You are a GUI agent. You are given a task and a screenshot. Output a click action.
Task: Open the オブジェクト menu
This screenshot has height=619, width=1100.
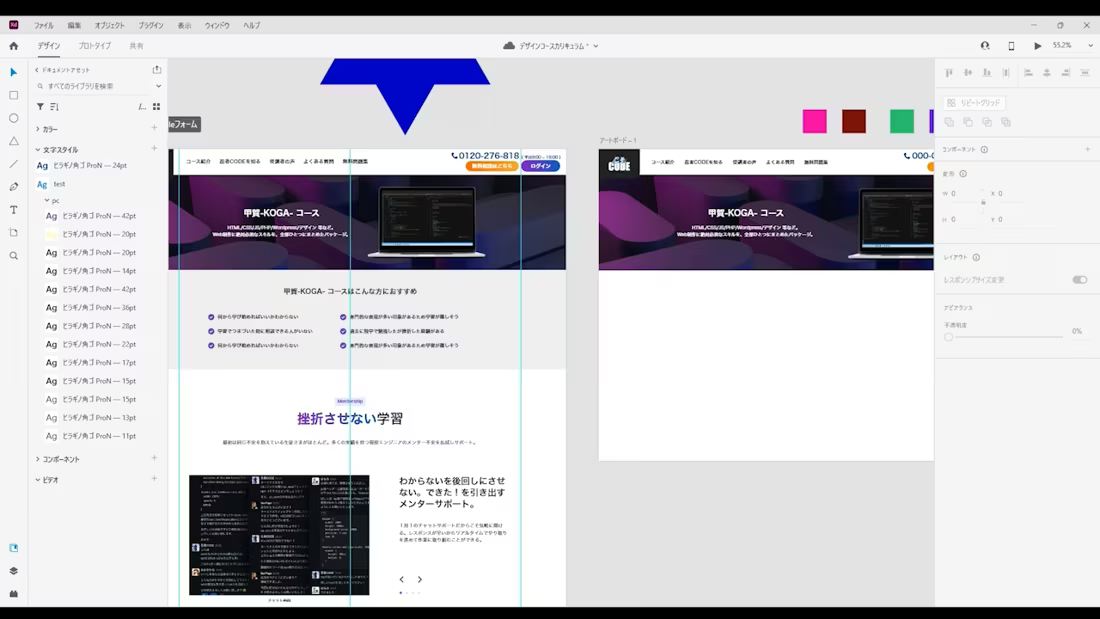(109, 25)
